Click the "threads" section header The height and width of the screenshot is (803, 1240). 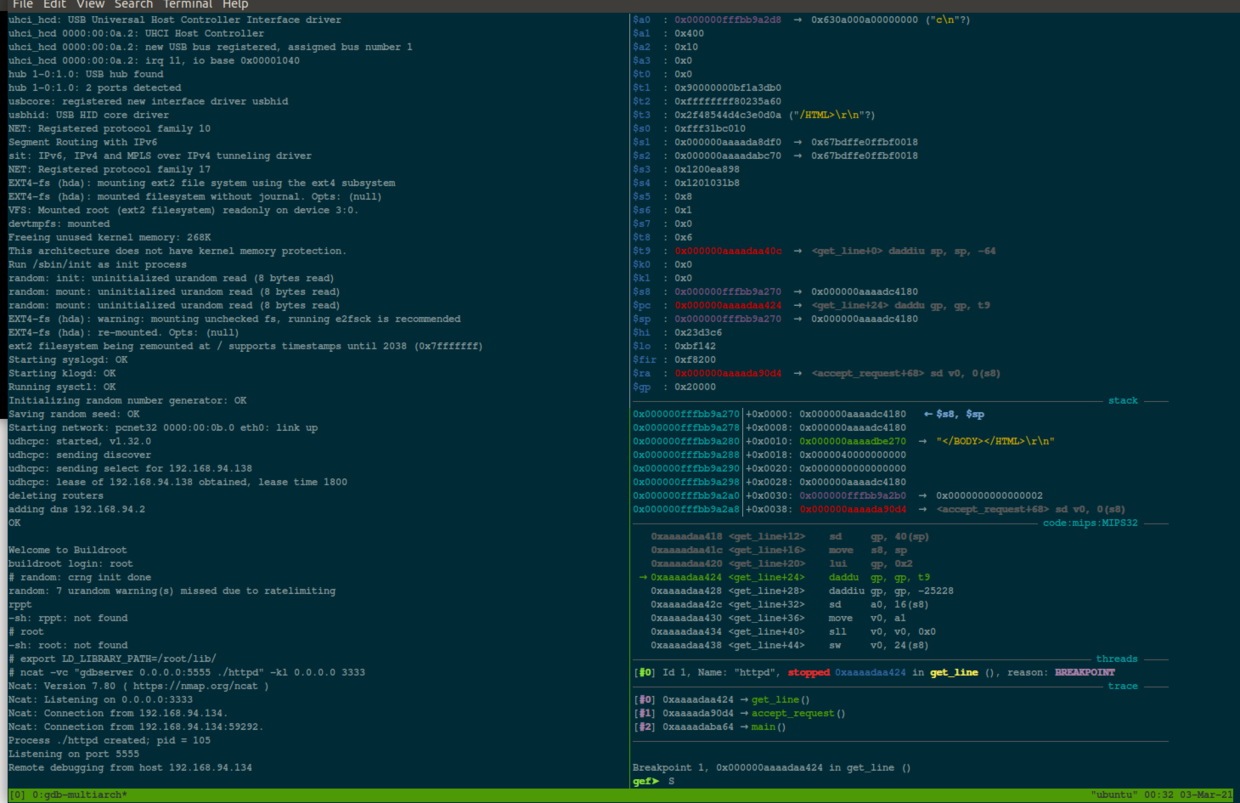click(x=1117, y=659)
